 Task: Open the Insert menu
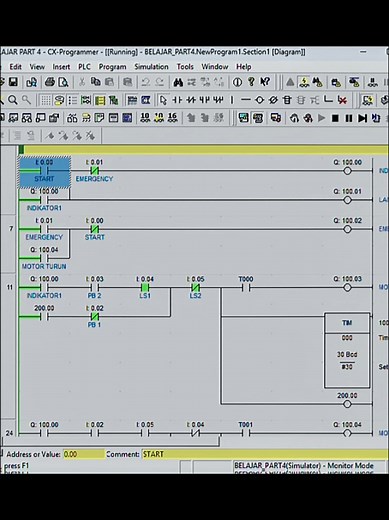coord(61,67)
